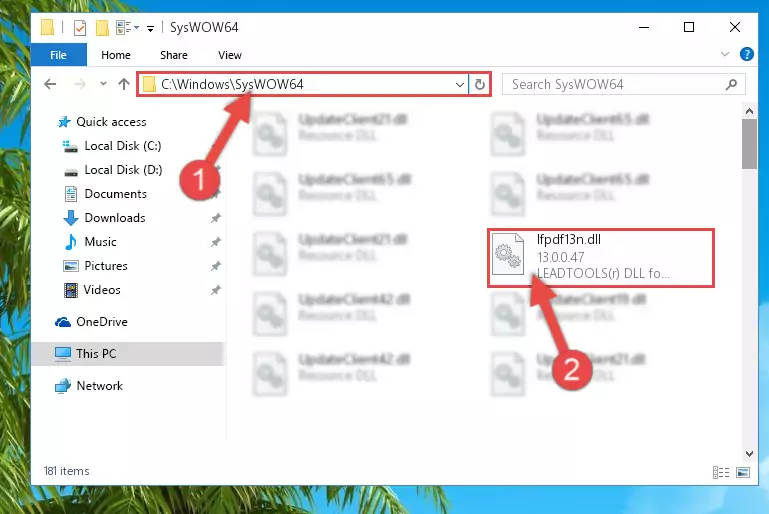The height and width of the screenshot is (514, 769).
Task: Click the Search SysWOW64 box
Action: (x=624, y=84)
